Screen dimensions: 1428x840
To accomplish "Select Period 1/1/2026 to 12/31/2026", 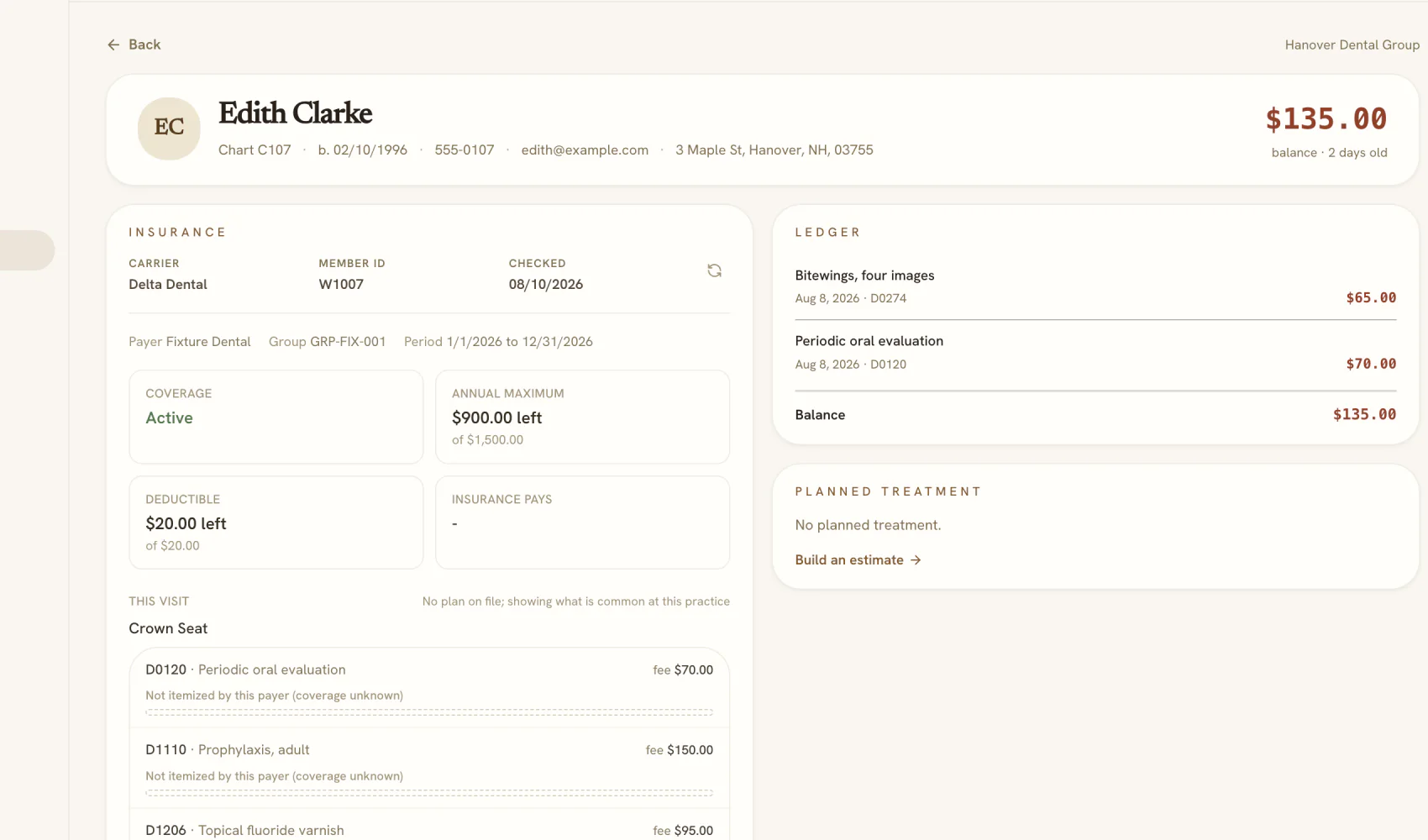I will click(498, 342).
